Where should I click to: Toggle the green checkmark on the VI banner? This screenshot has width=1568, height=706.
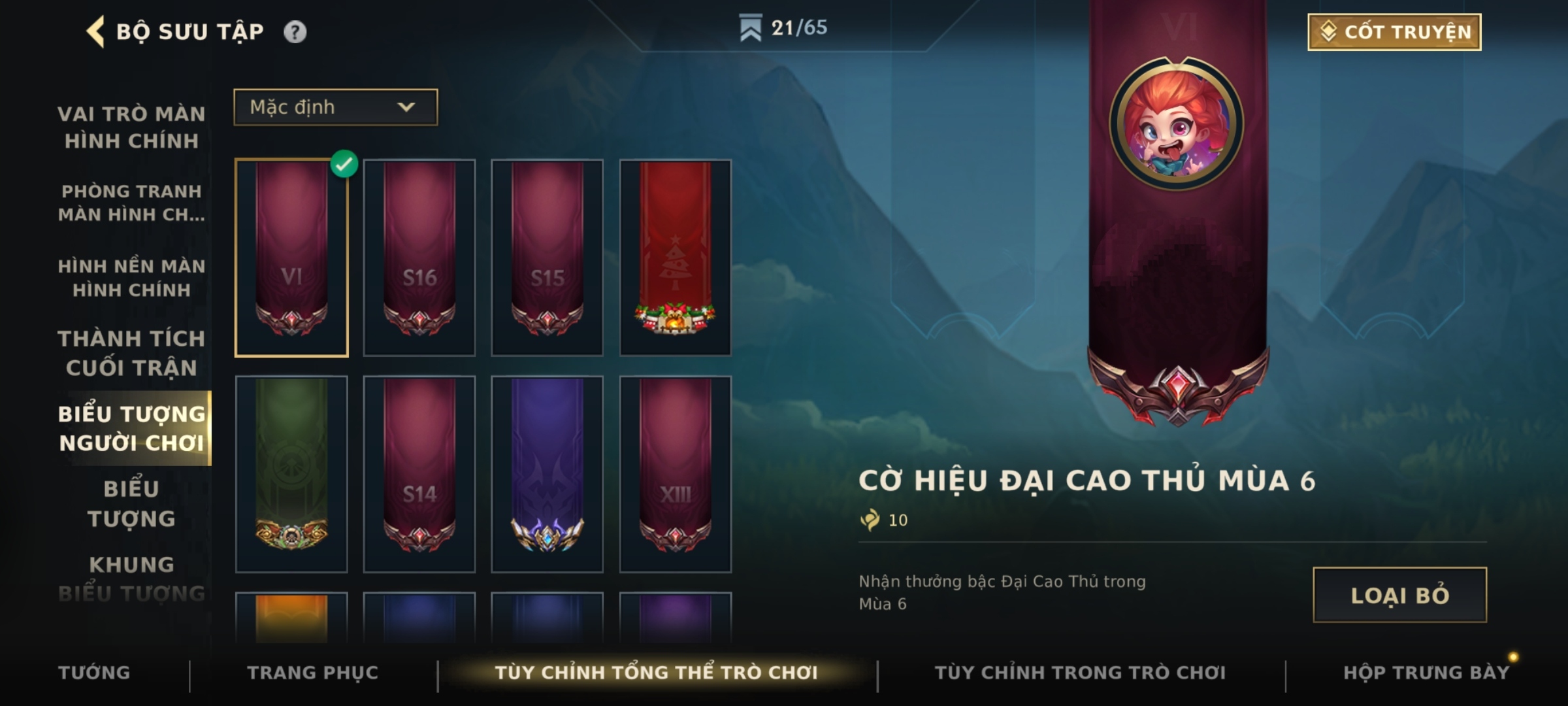(344, 164)
